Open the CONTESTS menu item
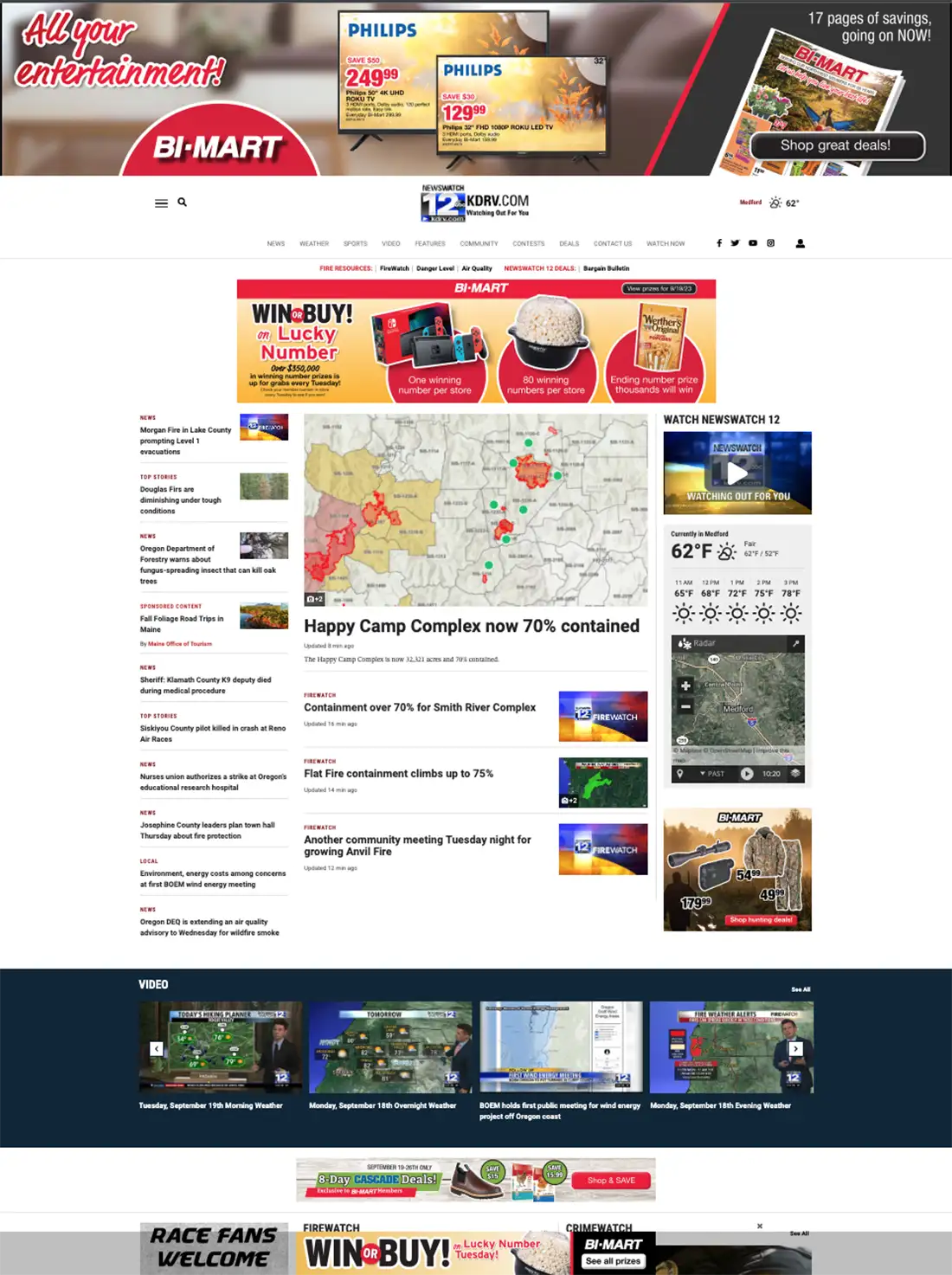 point(529,244)
